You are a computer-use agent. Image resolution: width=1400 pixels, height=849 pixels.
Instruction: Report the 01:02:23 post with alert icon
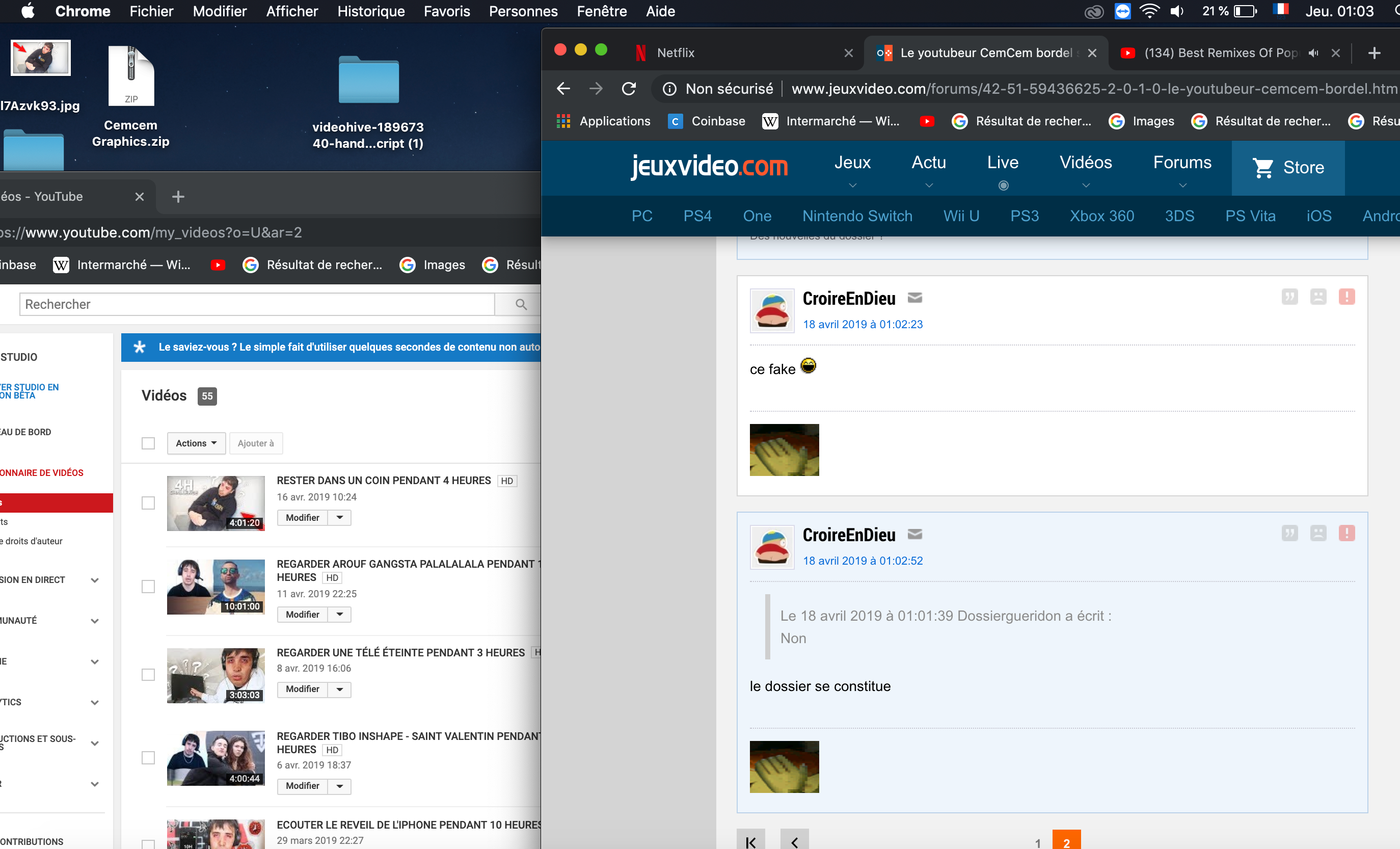click(x=1347, y=297)
